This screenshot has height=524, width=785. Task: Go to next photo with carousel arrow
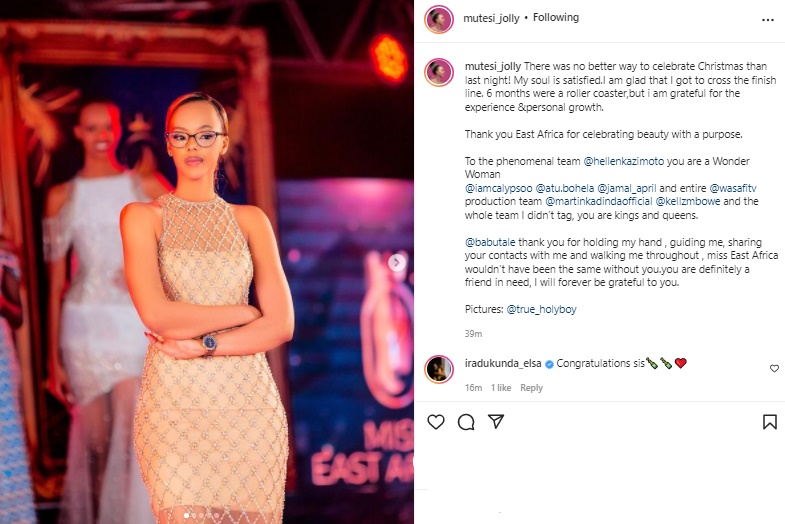397,262
